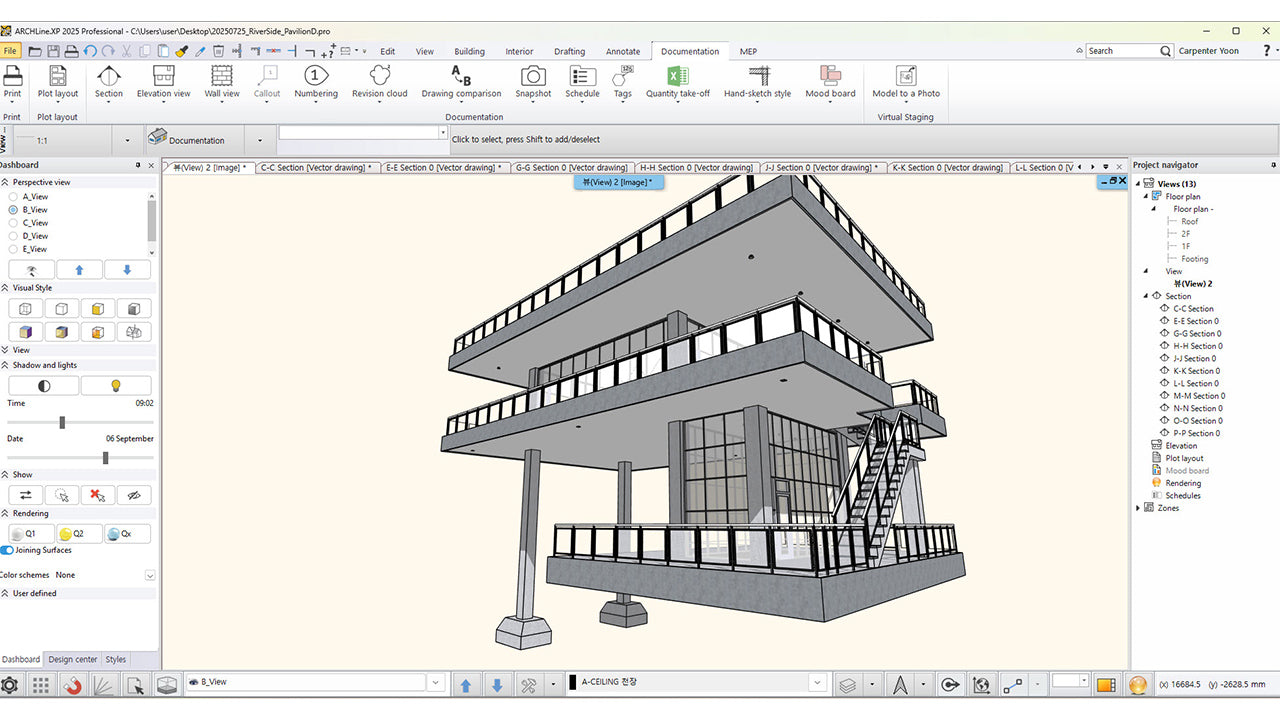Viewport: 1280px width, 720px height.
Task: Open the C-C Section drawing tab
Action: (315, 168)
